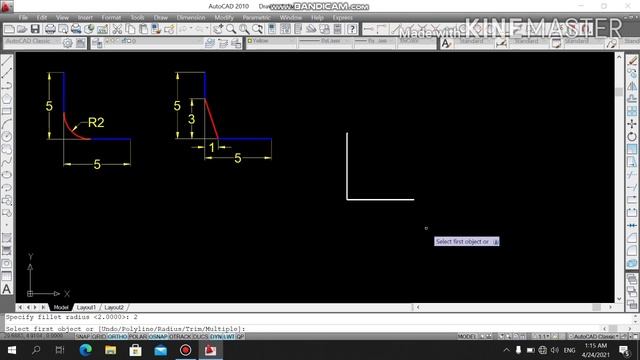The width and height of the screenshot is (640, 360).
Task: Open the Layer Properties Manager icon
Action: [97, 42]
